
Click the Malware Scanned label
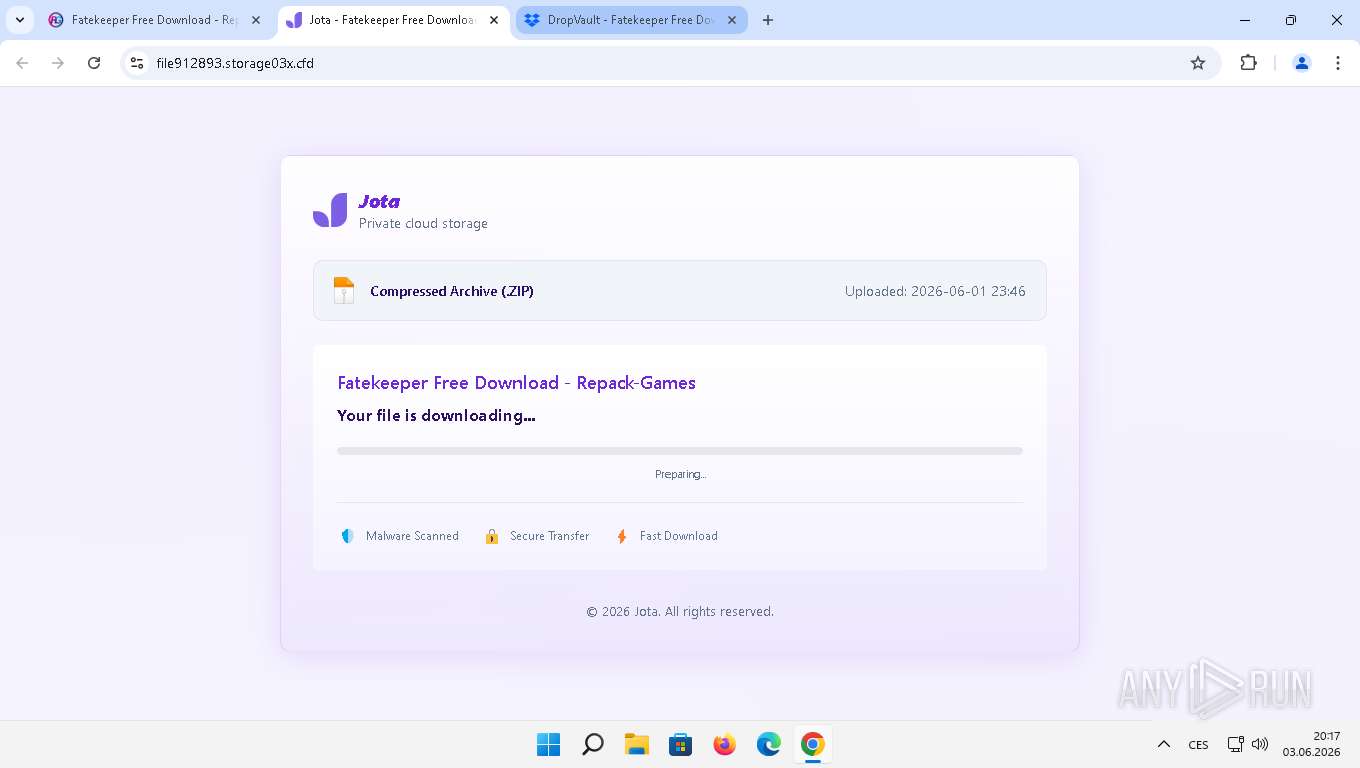[412, 536]
